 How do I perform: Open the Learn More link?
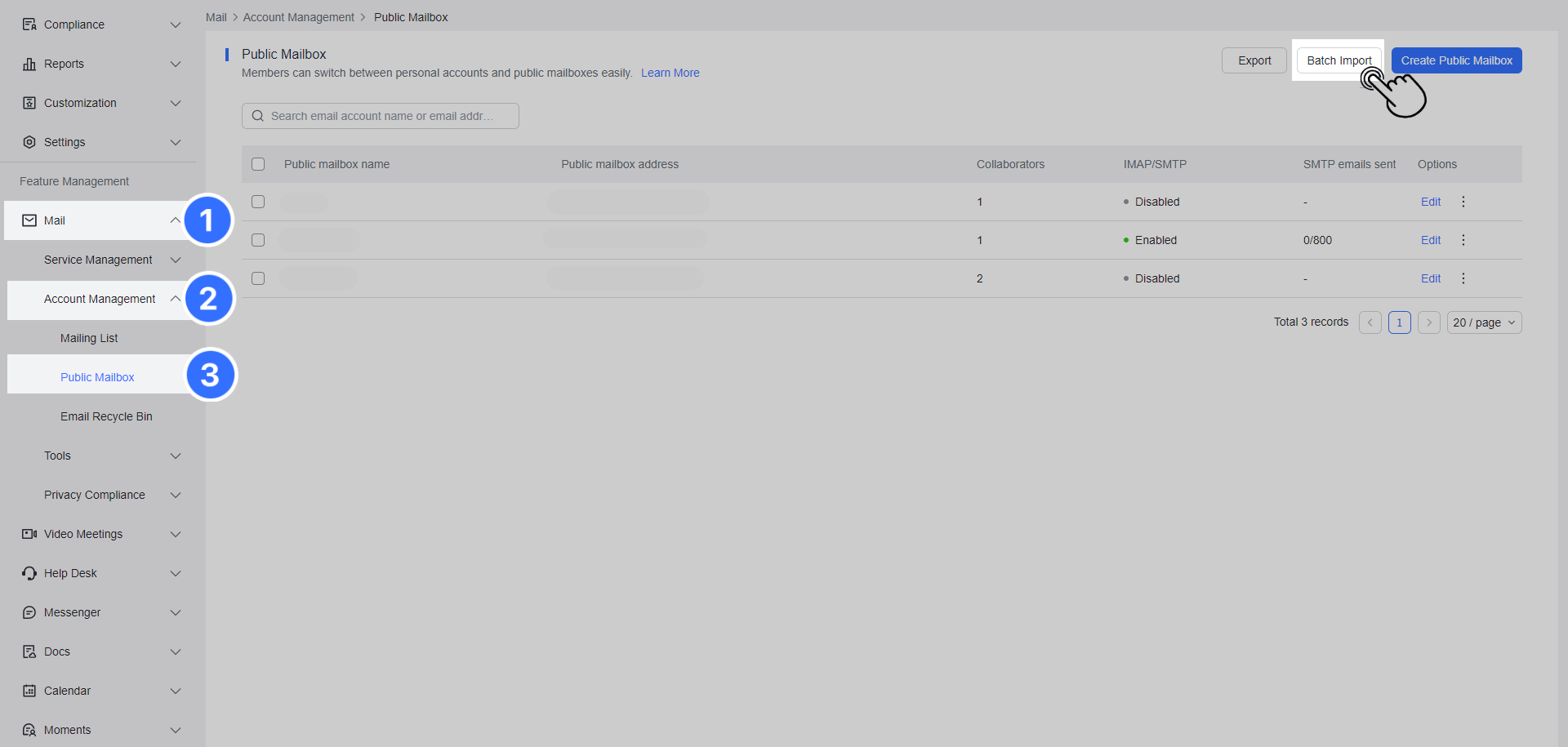(x=670, y=73)
